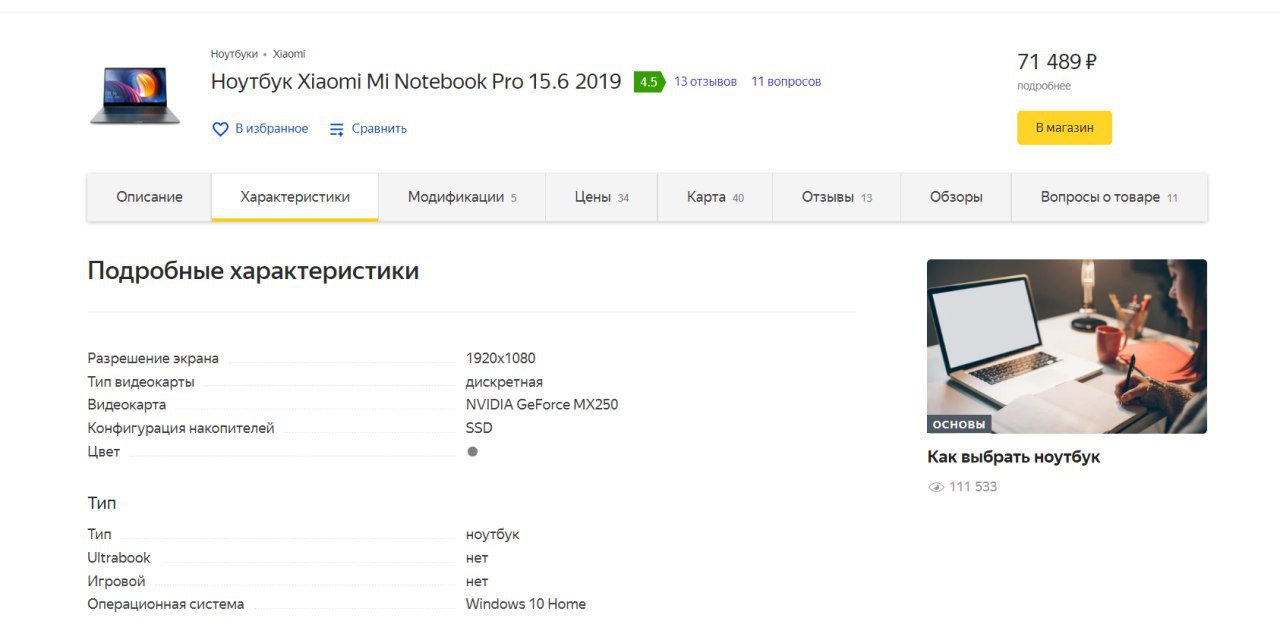Click the value SSD
The height and width of the screenshot is (643, 1280).
pyautogui.click(x=479, y=428)
